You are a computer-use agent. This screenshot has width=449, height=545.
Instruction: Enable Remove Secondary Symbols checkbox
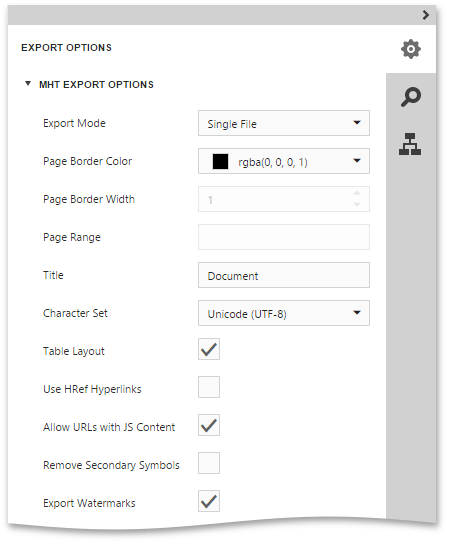pyautogui.click(x=209, y=463)
